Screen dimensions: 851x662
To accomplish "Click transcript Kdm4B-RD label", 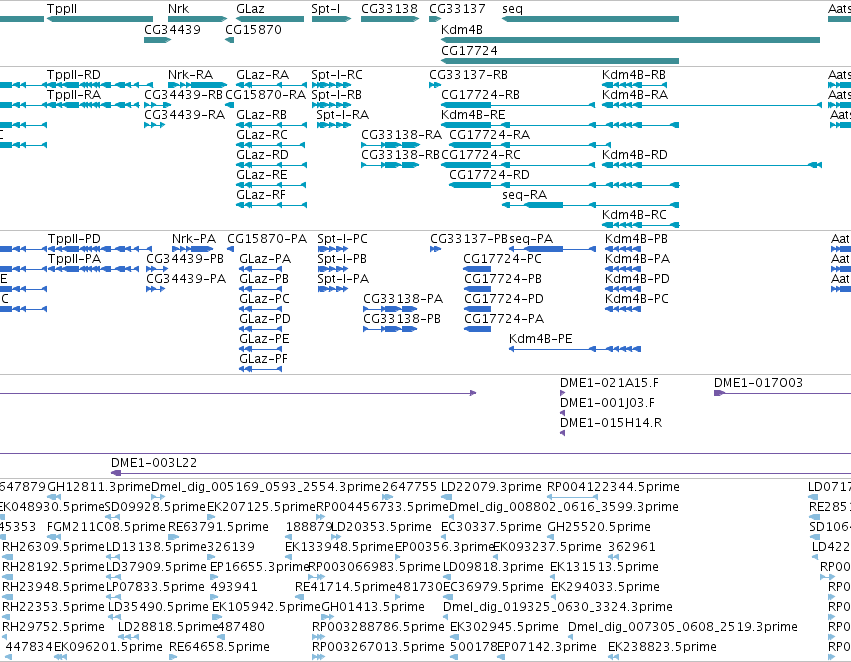I will pyautogui.click(x=635, y=155).
